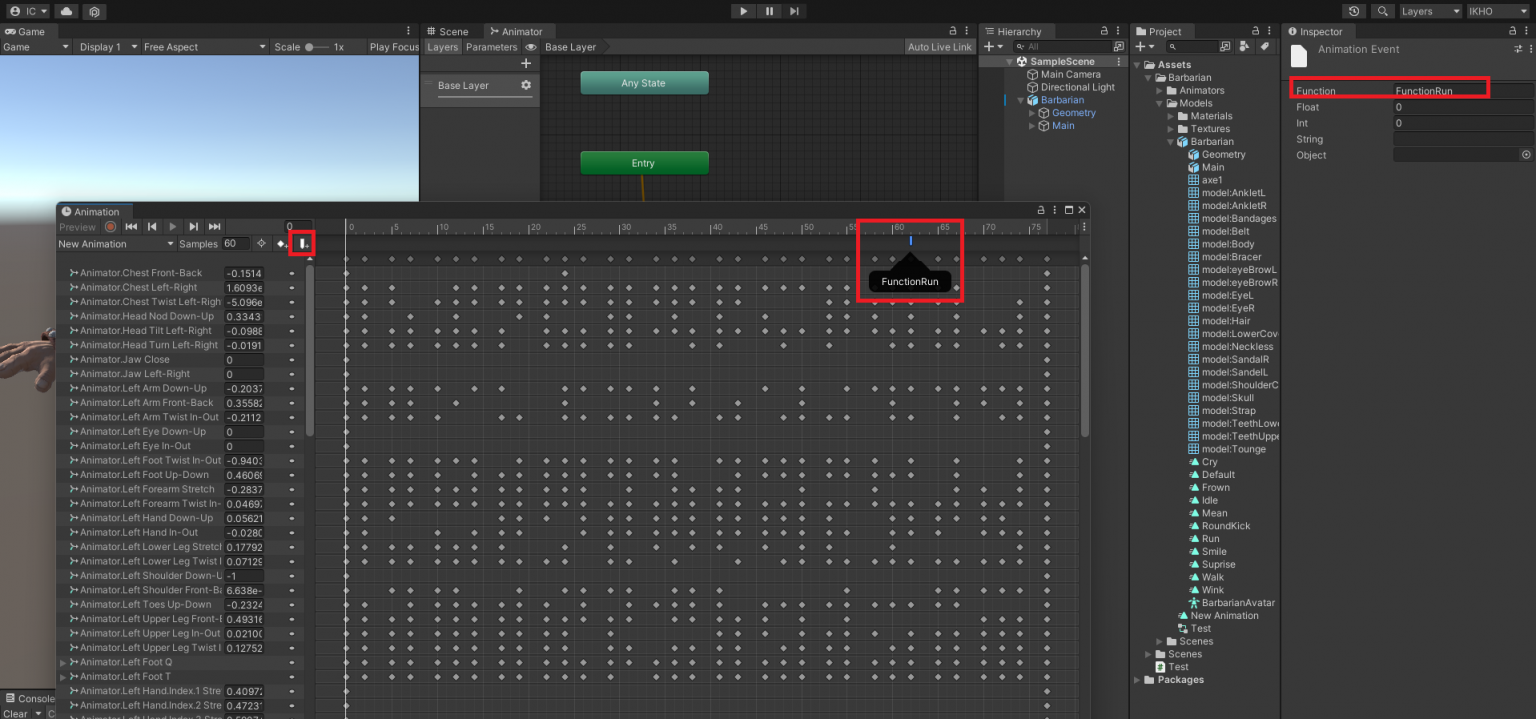Click the Add Event icon in Animation window

coord(302,243)
